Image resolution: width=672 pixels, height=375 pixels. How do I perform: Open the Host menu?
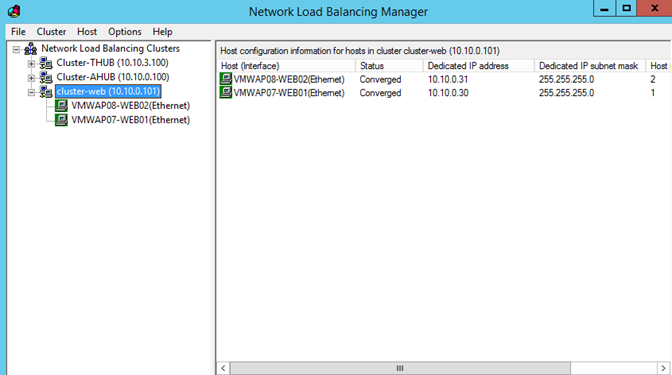[x=87, y=32]
